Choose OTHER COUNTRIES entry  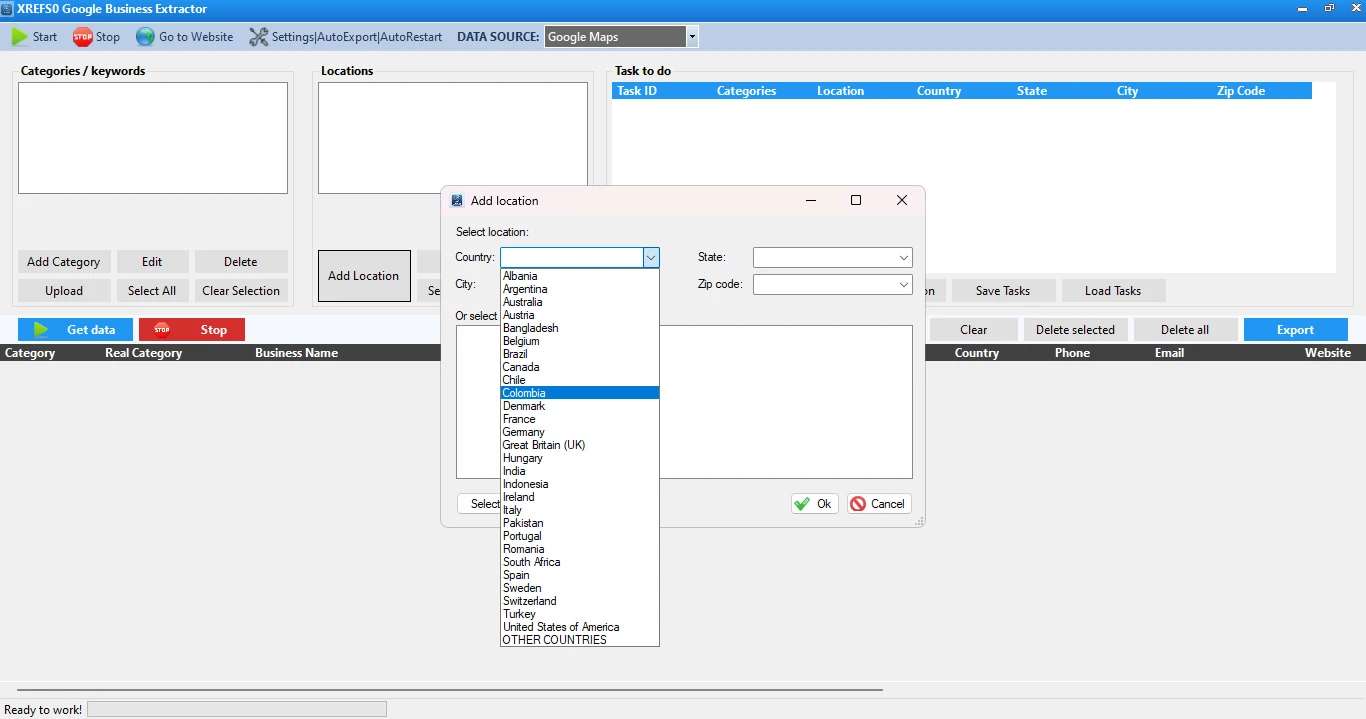[x=579, y=640]
